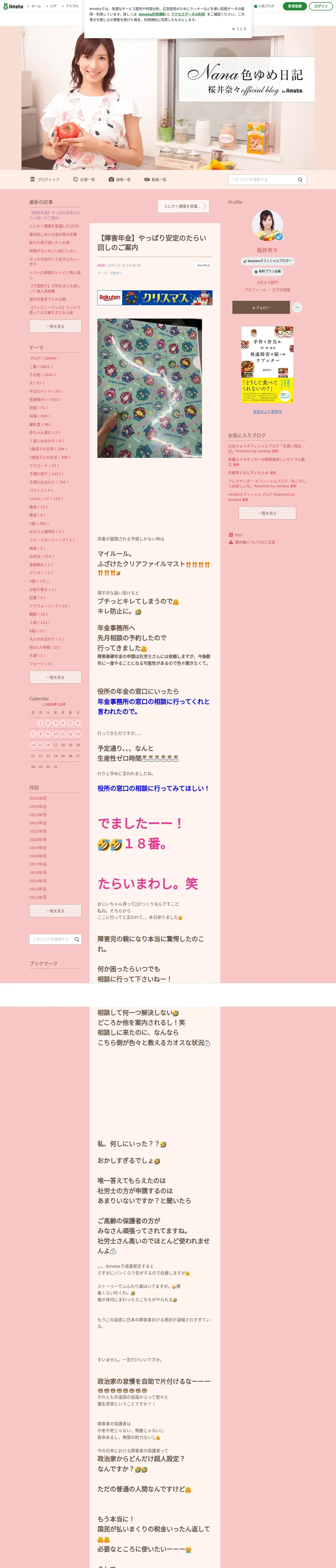This screenshot has width=336, height=1568.
Task: Click the header search magnifier icon
Action: click(x=300, y=180)
